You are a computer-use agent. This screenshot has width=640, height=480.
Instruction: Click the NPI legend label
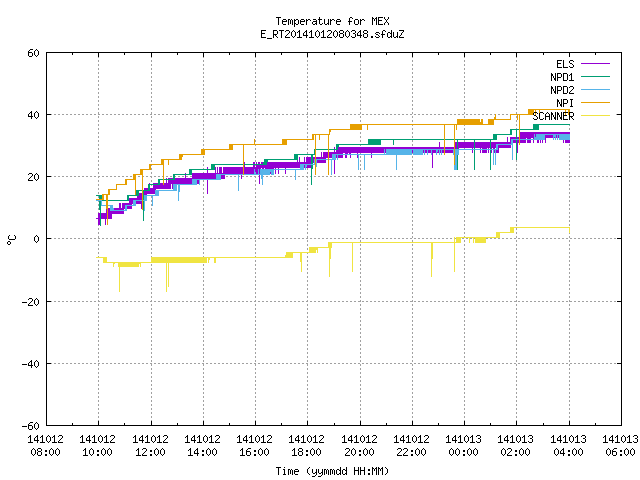tap(565, 103)
